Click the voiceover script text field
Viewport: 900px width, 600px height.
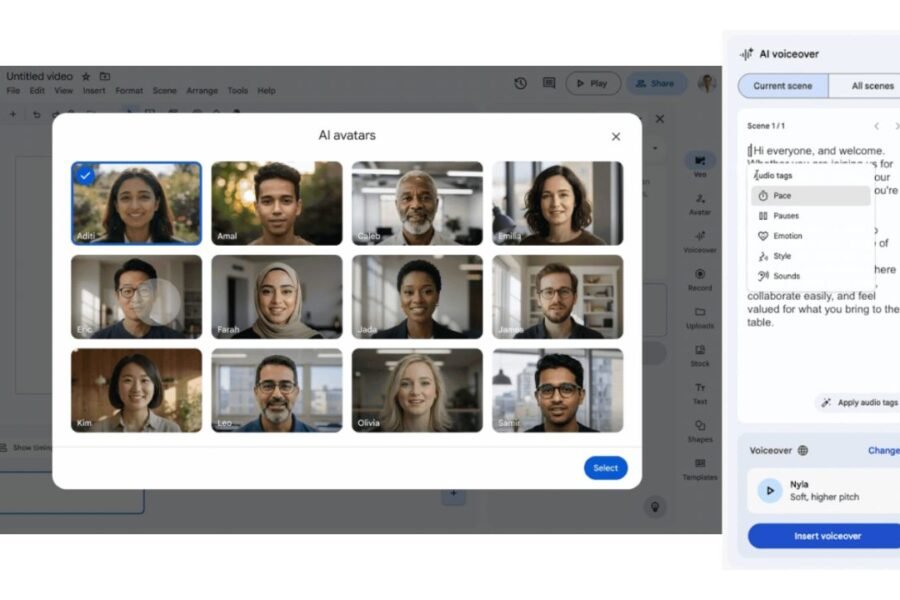[824, 237]
